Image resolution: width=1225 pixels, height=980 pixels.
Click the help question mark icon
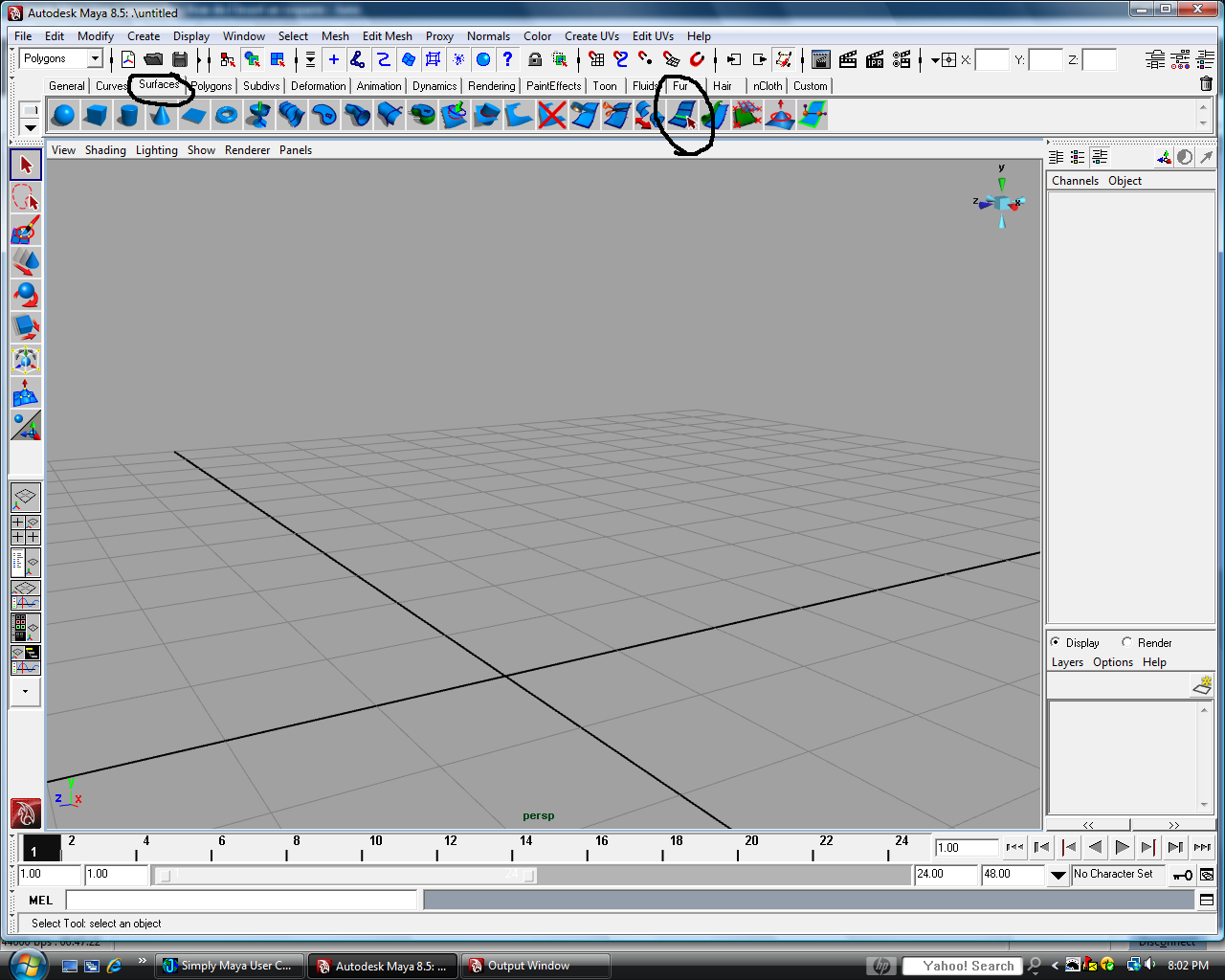(x=508, y=59)
